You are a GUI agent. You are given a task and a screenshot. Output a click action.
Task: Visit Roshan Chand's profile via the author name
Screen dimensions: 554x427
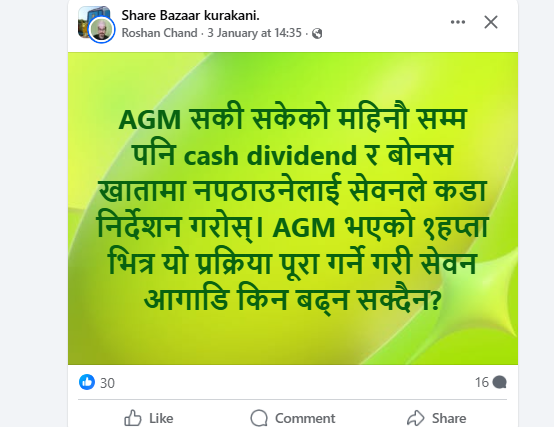pos(159,33)
